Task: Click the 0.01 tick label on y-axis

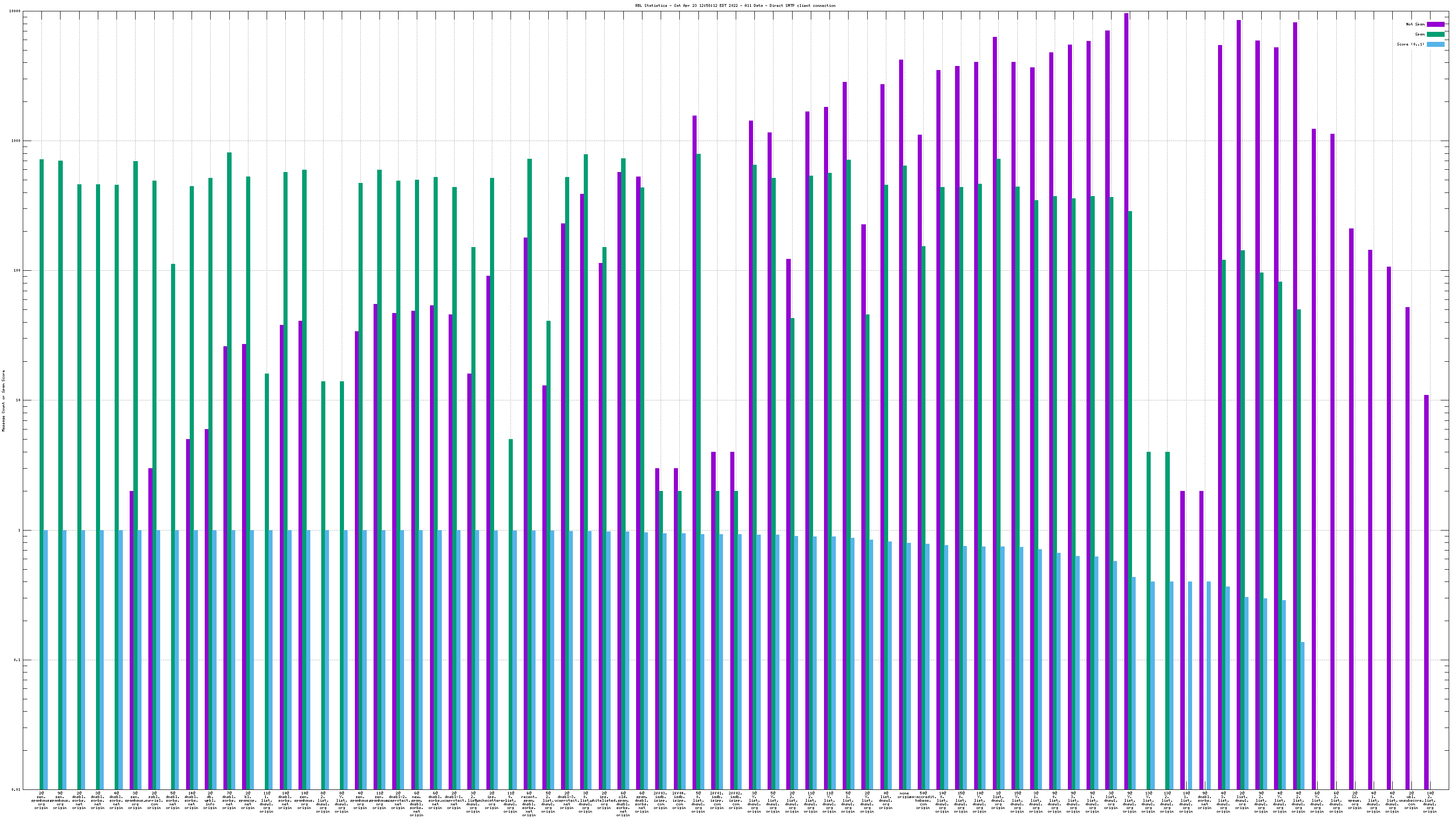Action: click(16, 789)
